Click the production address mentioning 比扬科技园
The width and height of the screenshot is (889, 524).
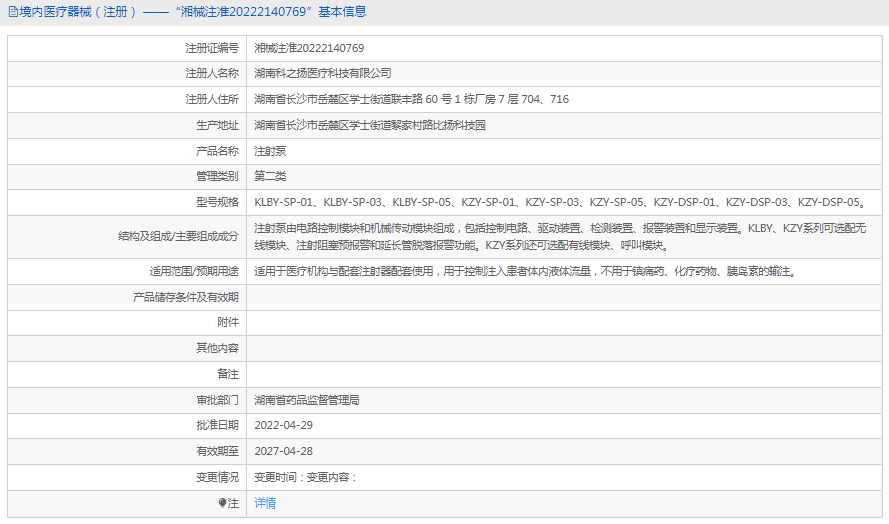point(370,125)
